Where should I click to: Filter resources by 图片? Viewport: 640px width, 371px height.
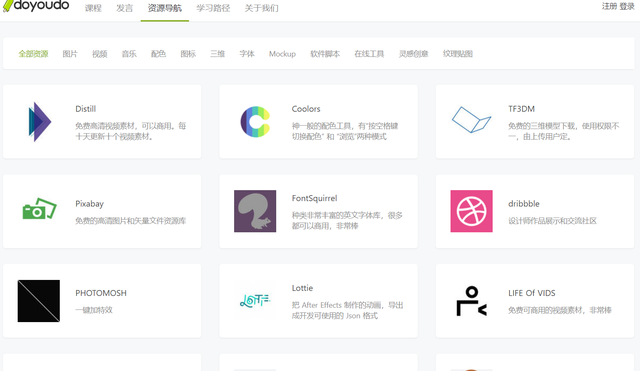click(70, 54)
